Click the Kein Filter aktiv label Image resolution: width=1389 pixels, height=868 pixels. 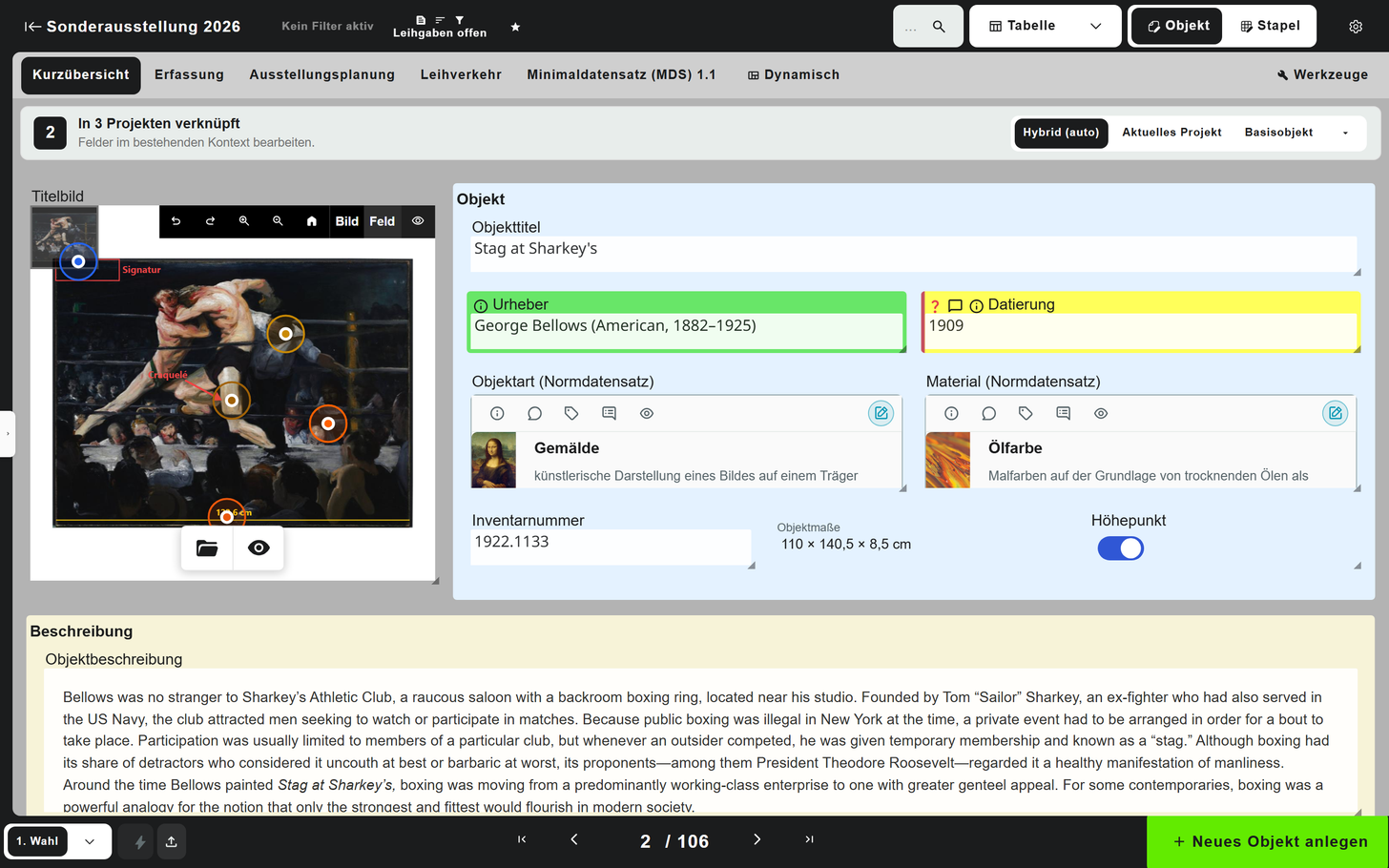(327, 27)
